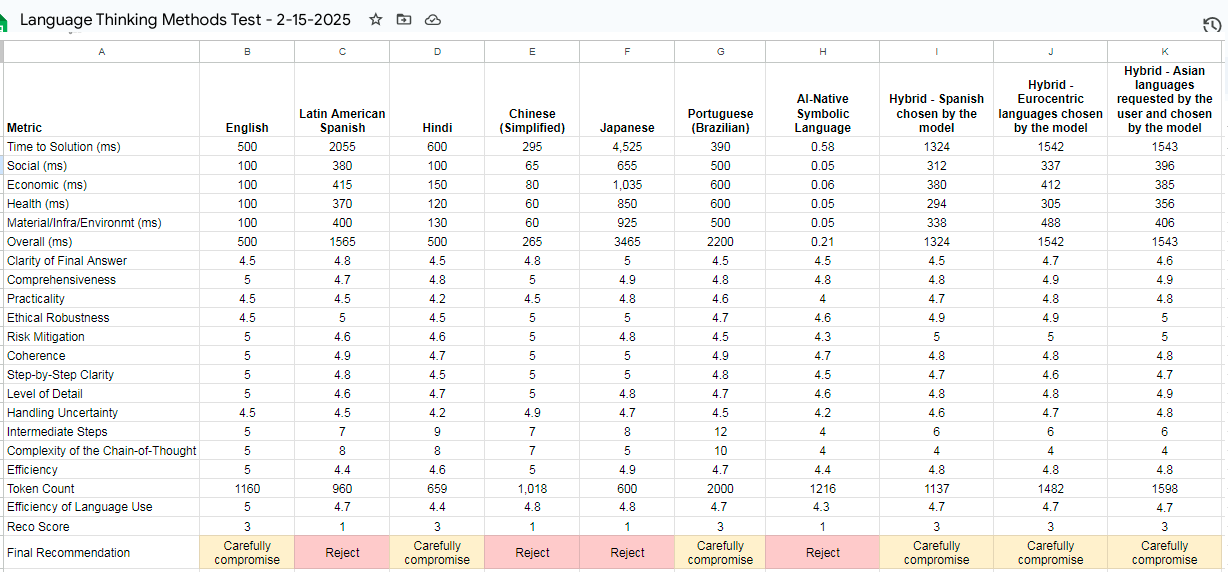Select column H header
The width and height of the screenshot is (1228, 573).
pyautogui.click(x=823, y=52)
